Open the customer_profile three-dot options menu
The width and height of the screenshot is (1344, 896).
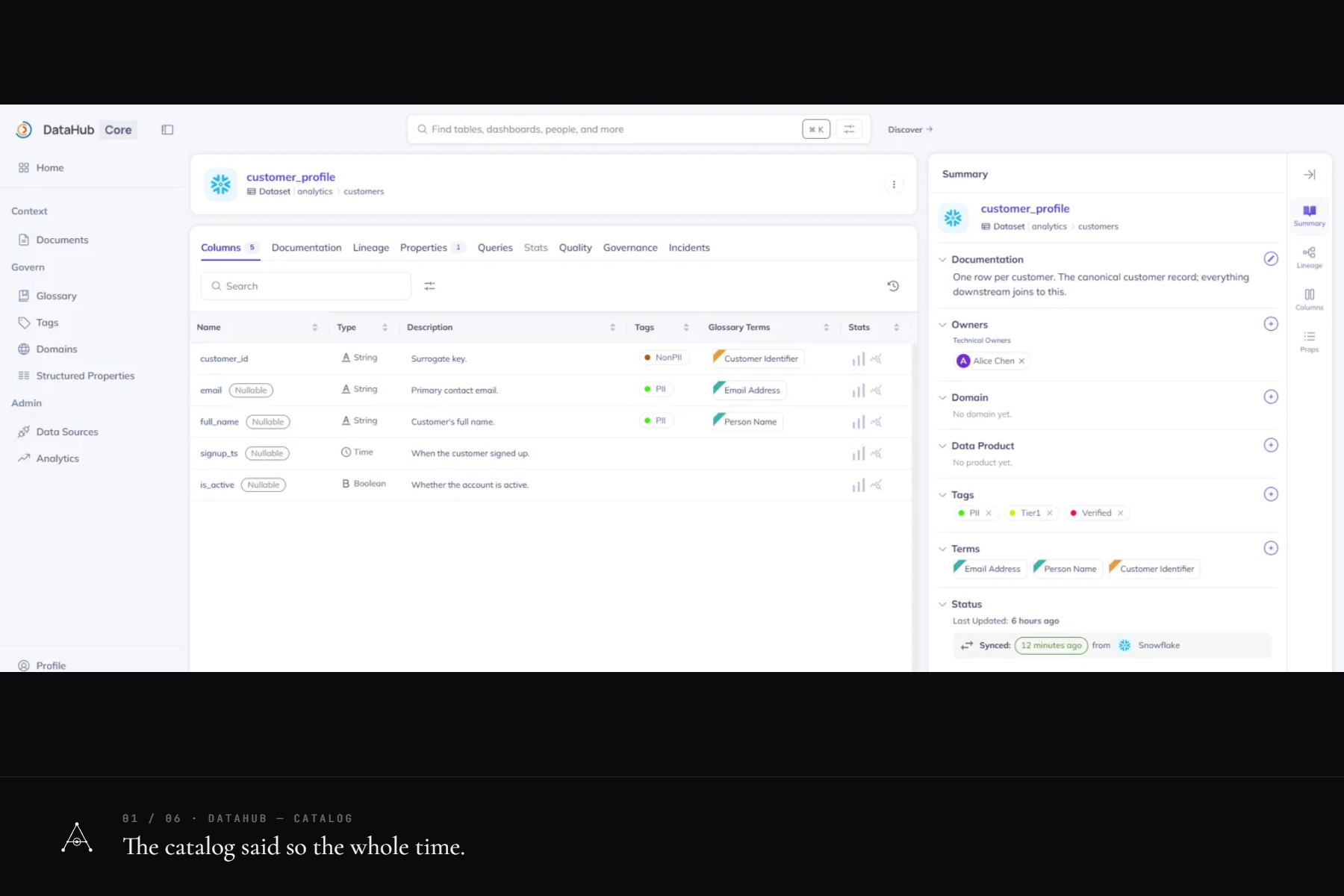coord(894,184)
